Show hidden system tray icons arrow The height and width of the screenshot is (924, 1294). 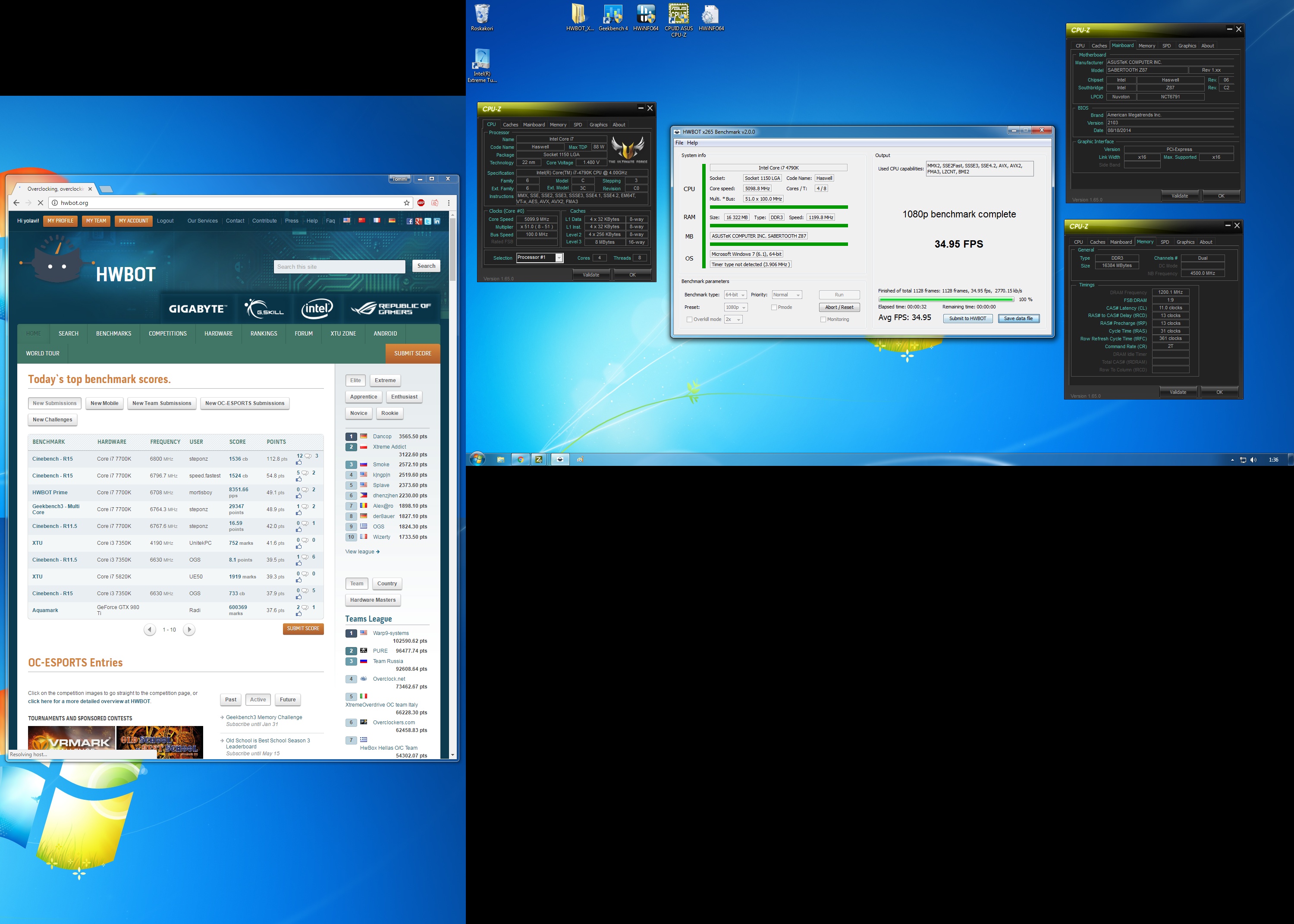(1232, 460)
